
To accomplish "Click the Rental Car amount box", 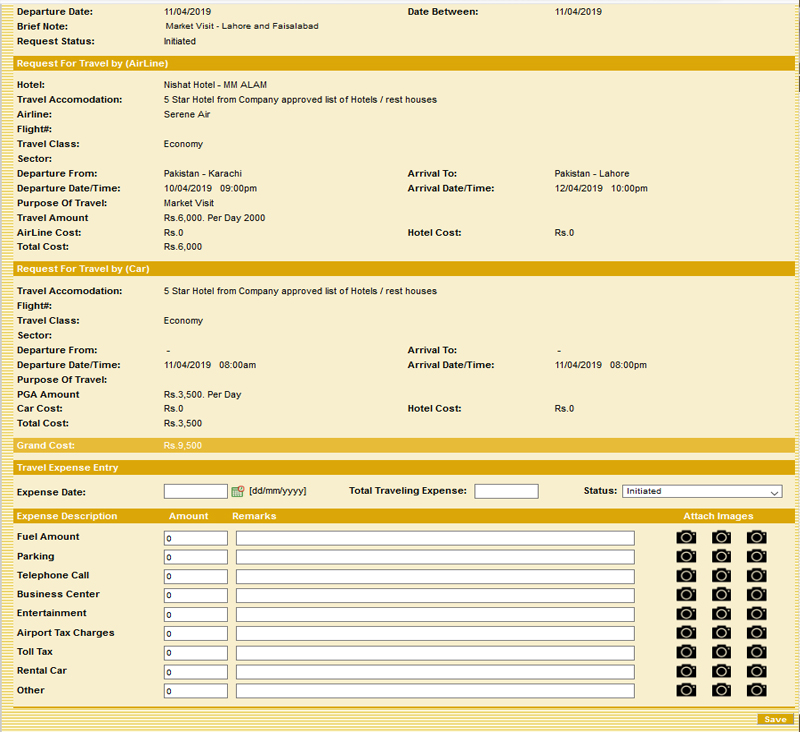I will click(195, 672).
